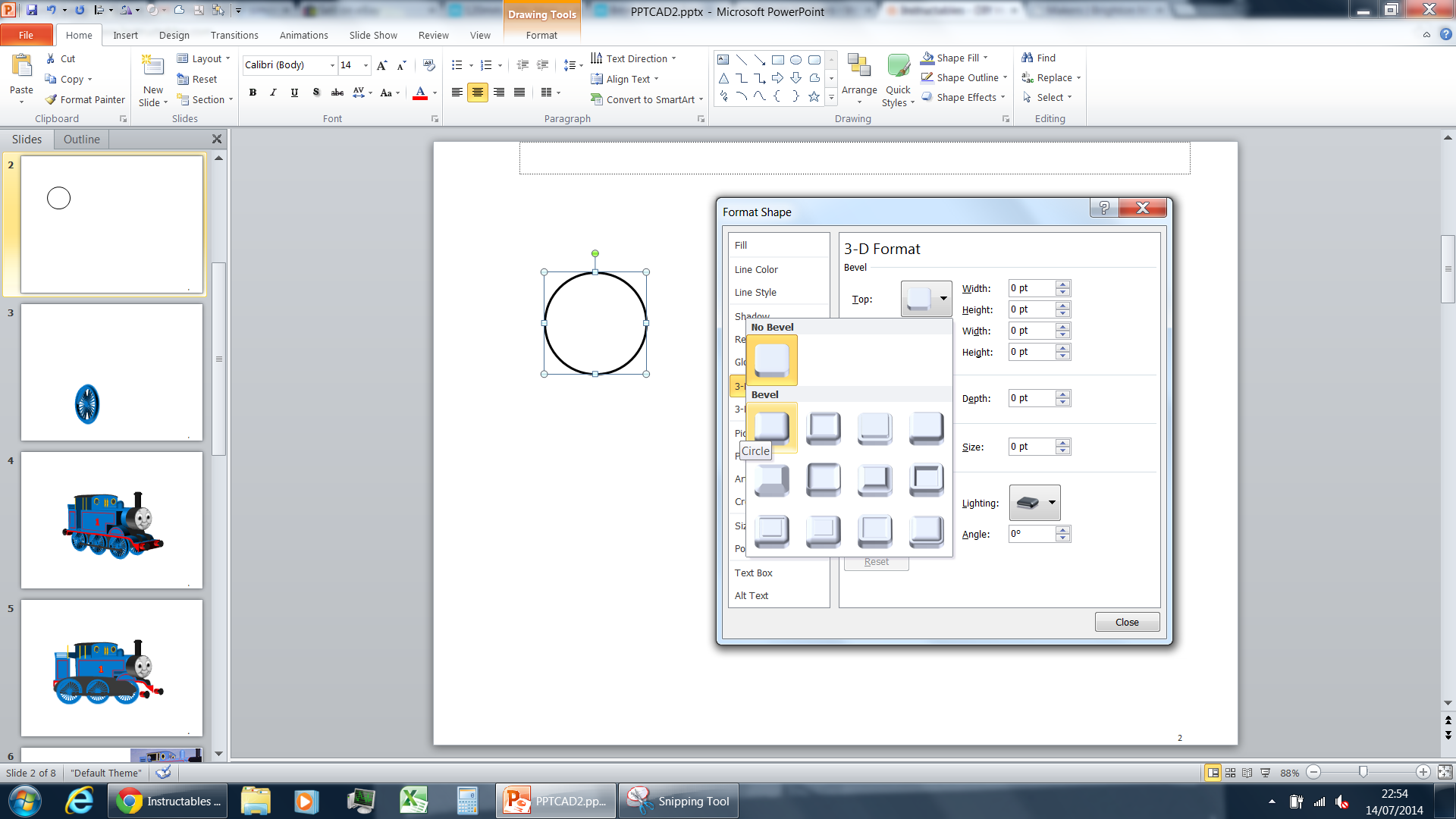
Task: Click the zoom in plus button
Action: coord(1423,772)
